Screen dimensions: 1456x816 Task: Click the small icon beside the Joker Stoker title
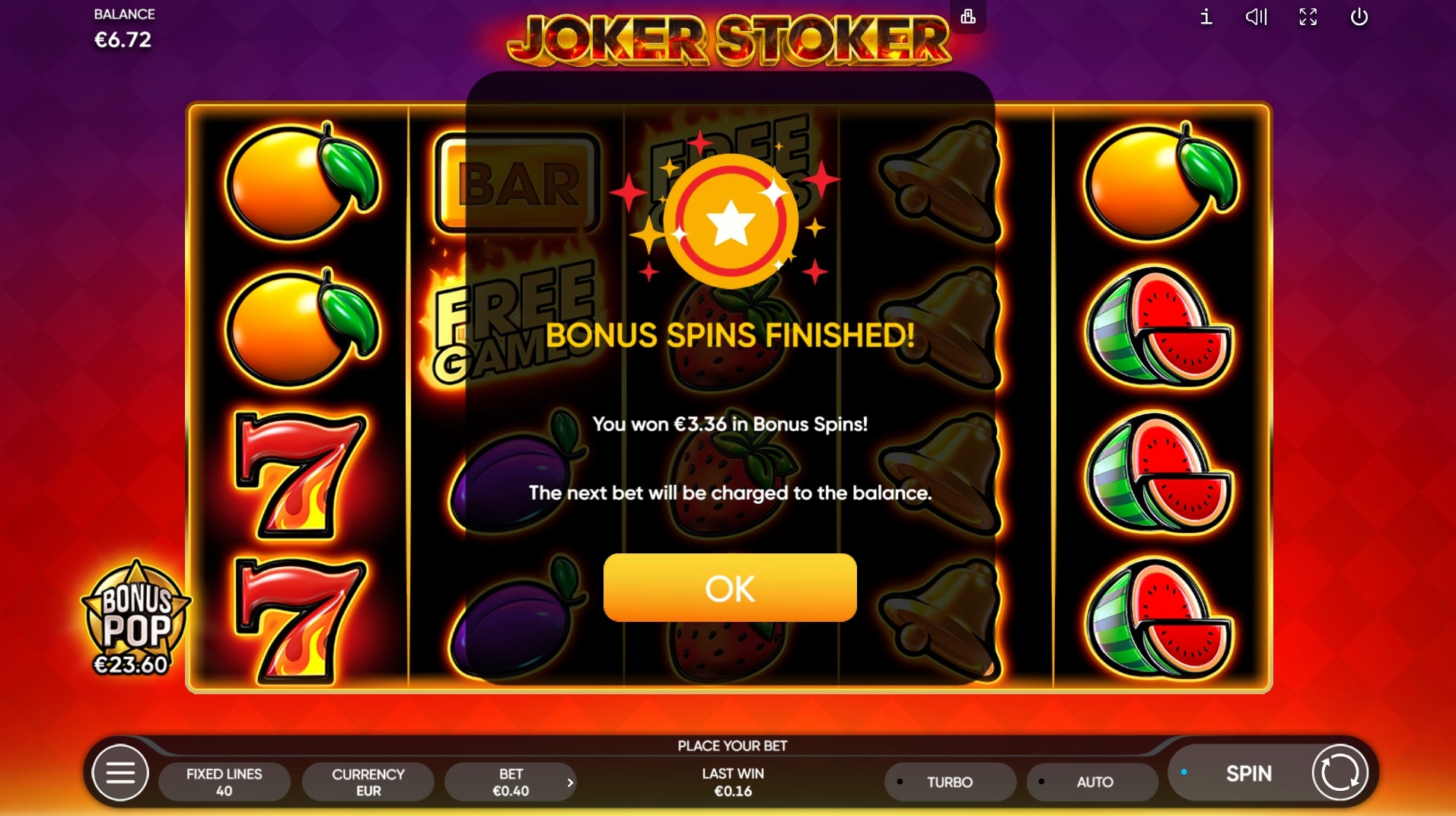968,17
